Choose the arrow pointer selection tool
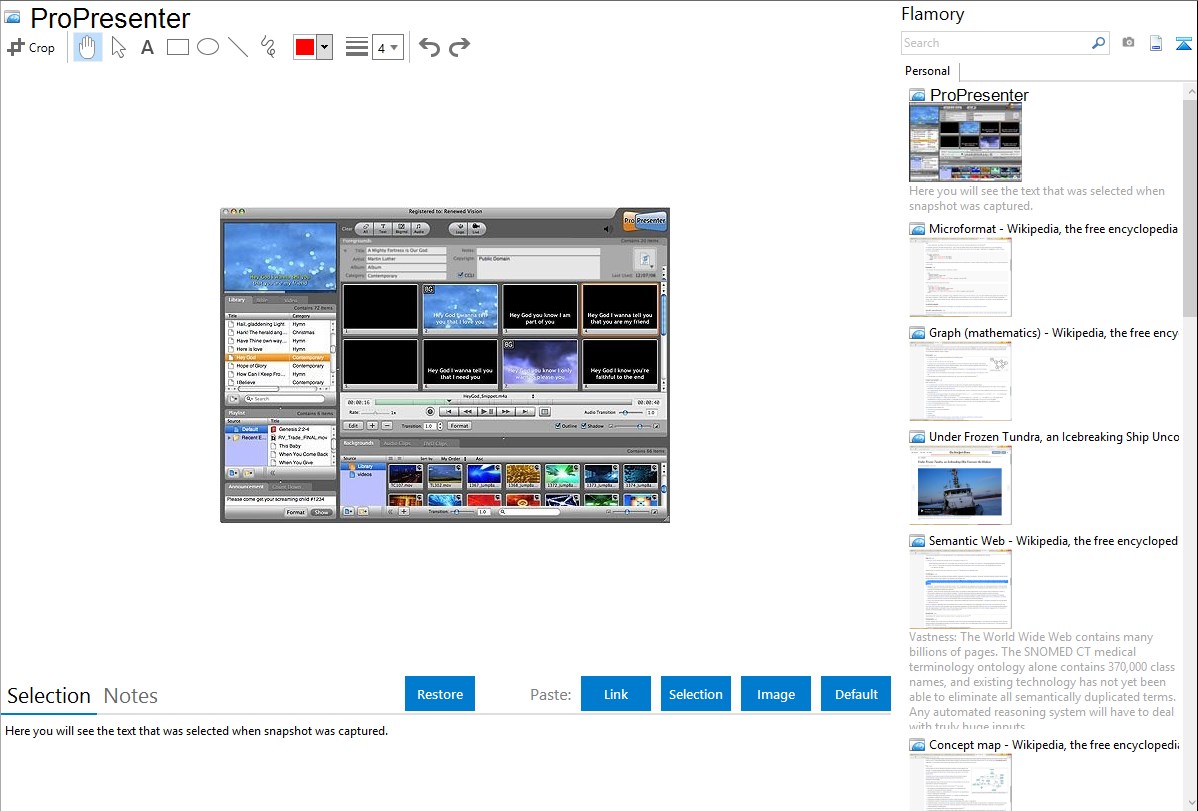Viewport: 1198px width, 811px height. point(118,47)
